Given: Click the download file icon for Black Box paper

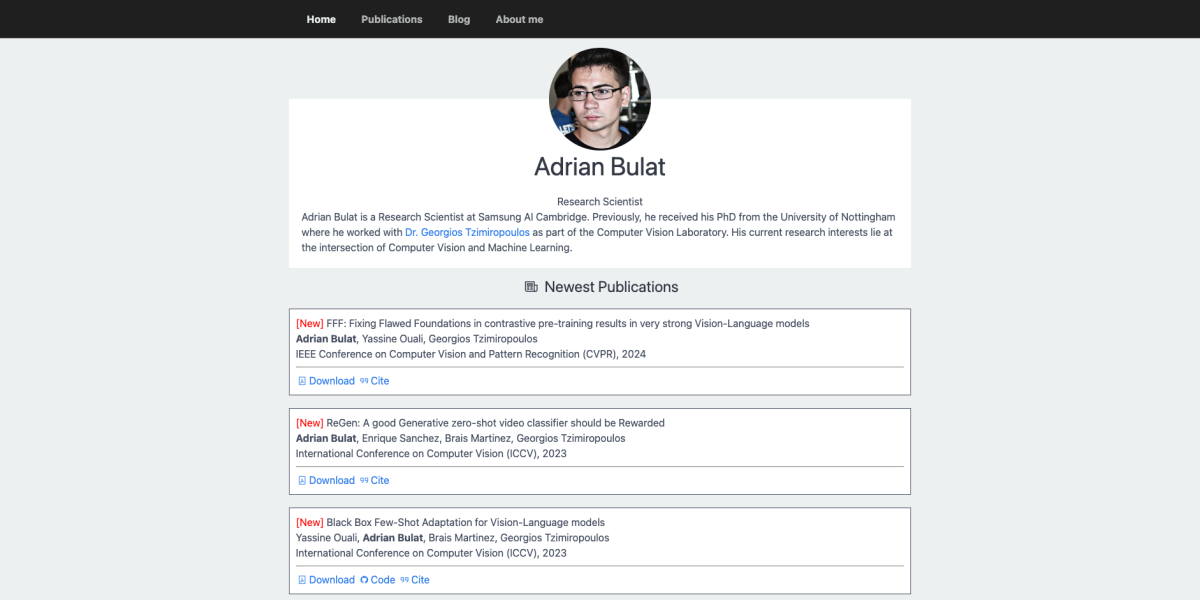Looking at the screenshot, I should pyautogui.click(x=302, y=580).
